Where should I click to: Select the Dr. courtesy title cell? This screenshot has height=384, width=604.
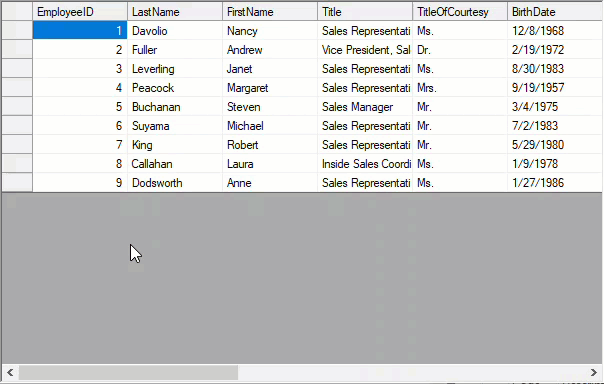[460, 50]
